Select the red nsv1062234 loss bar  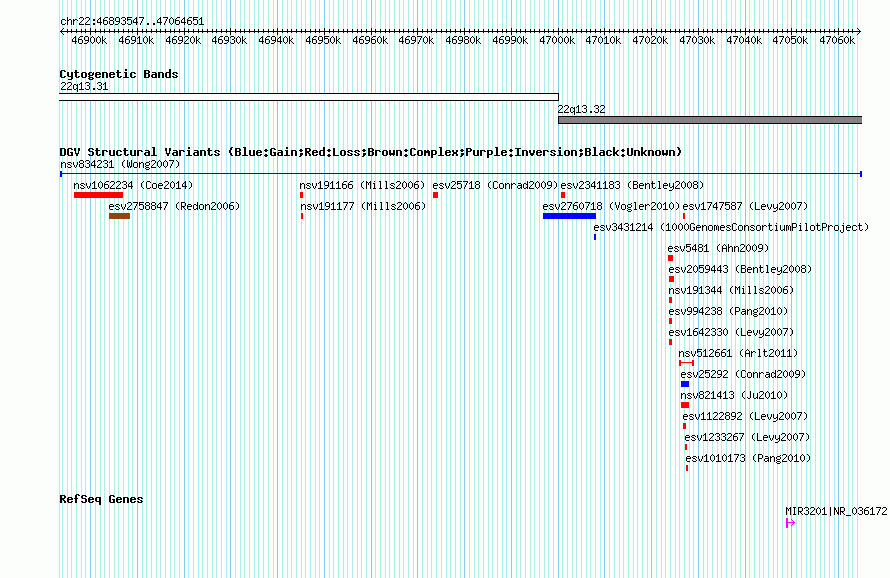coord(98,195)
